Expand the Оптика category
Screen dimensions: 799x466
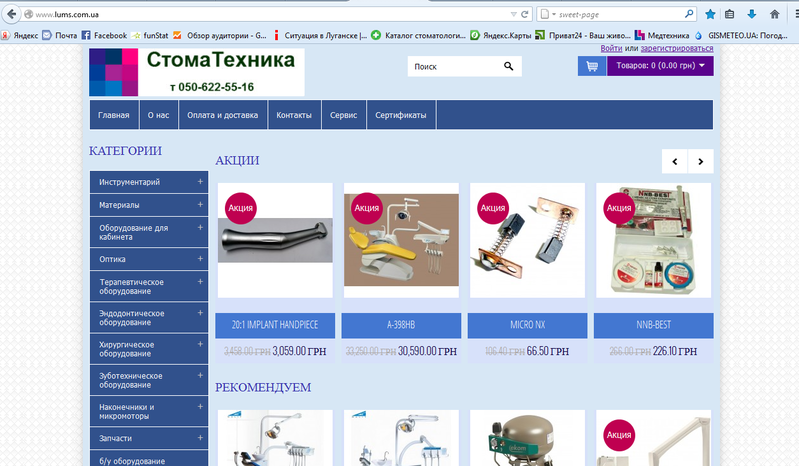(148, 258)
